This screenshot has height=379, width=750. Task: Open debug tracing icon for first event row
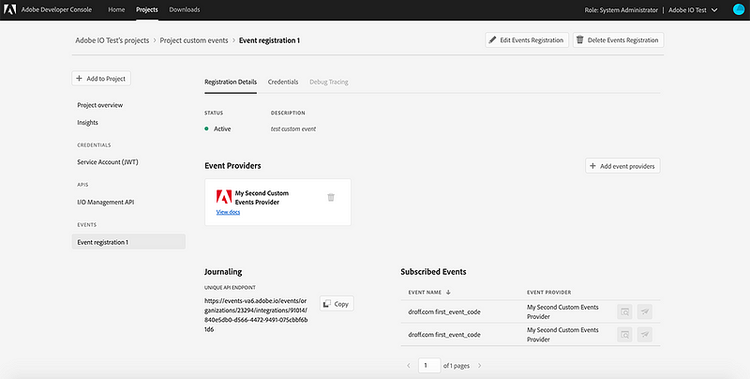[x=625, y=312]
